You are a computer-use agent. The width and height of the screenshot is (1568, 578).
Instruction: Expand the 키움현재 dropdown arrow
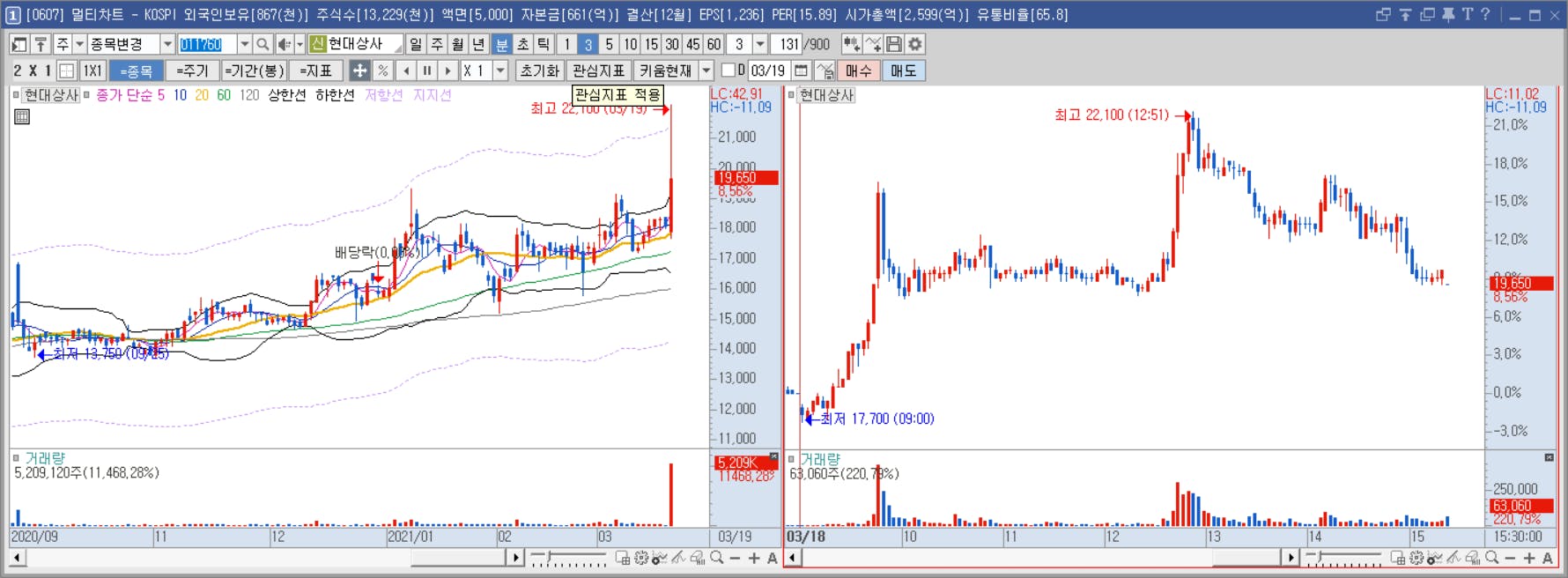(706, 70)
